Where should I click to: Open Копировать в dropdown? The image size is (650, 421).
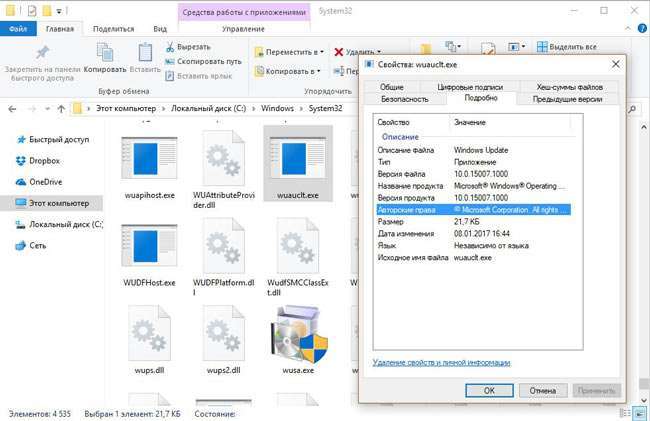tap(287, 71)
